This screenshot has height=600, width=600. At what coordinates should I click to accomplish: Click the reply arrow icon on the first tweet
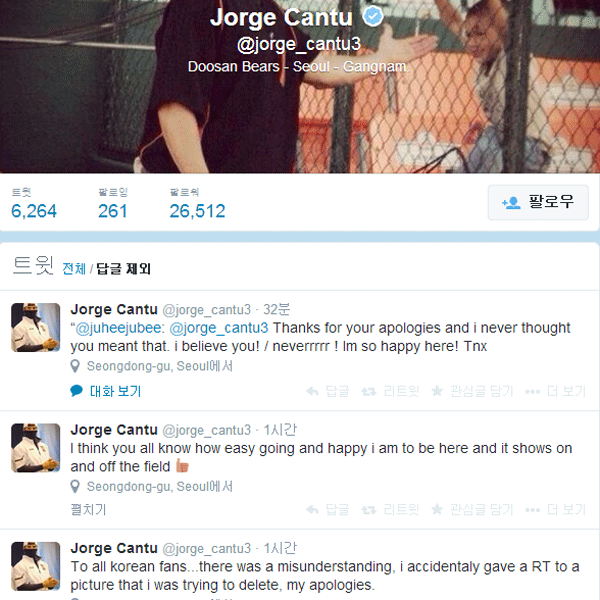[x=313, y=391]
